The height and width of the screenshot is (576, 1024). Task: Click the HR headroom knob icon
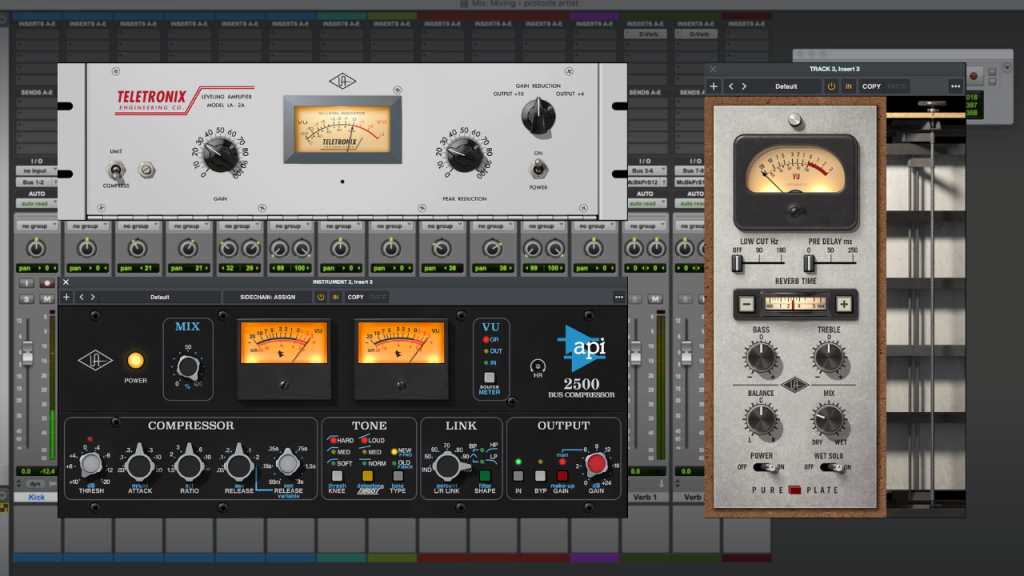tap(540, 368)
